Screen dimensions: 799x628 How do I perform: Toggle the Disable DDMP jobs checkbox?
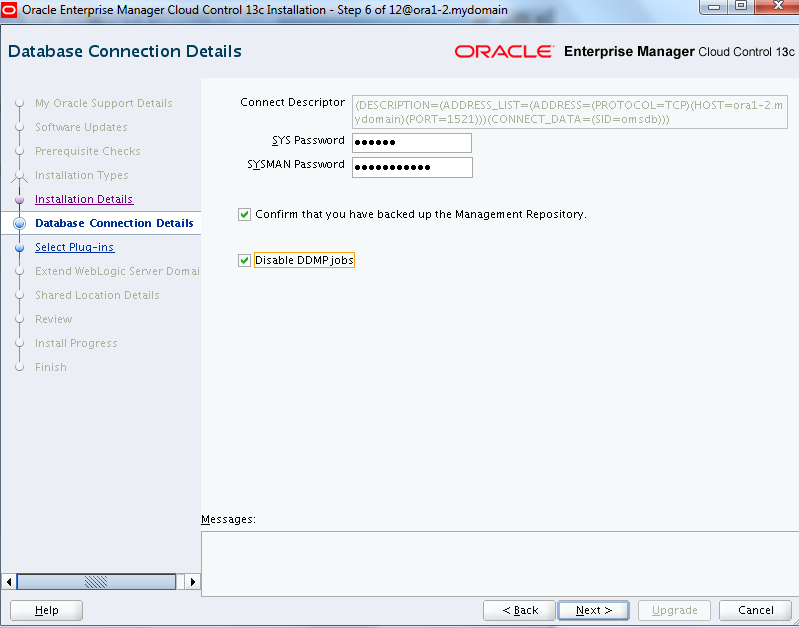click(245, 261)
